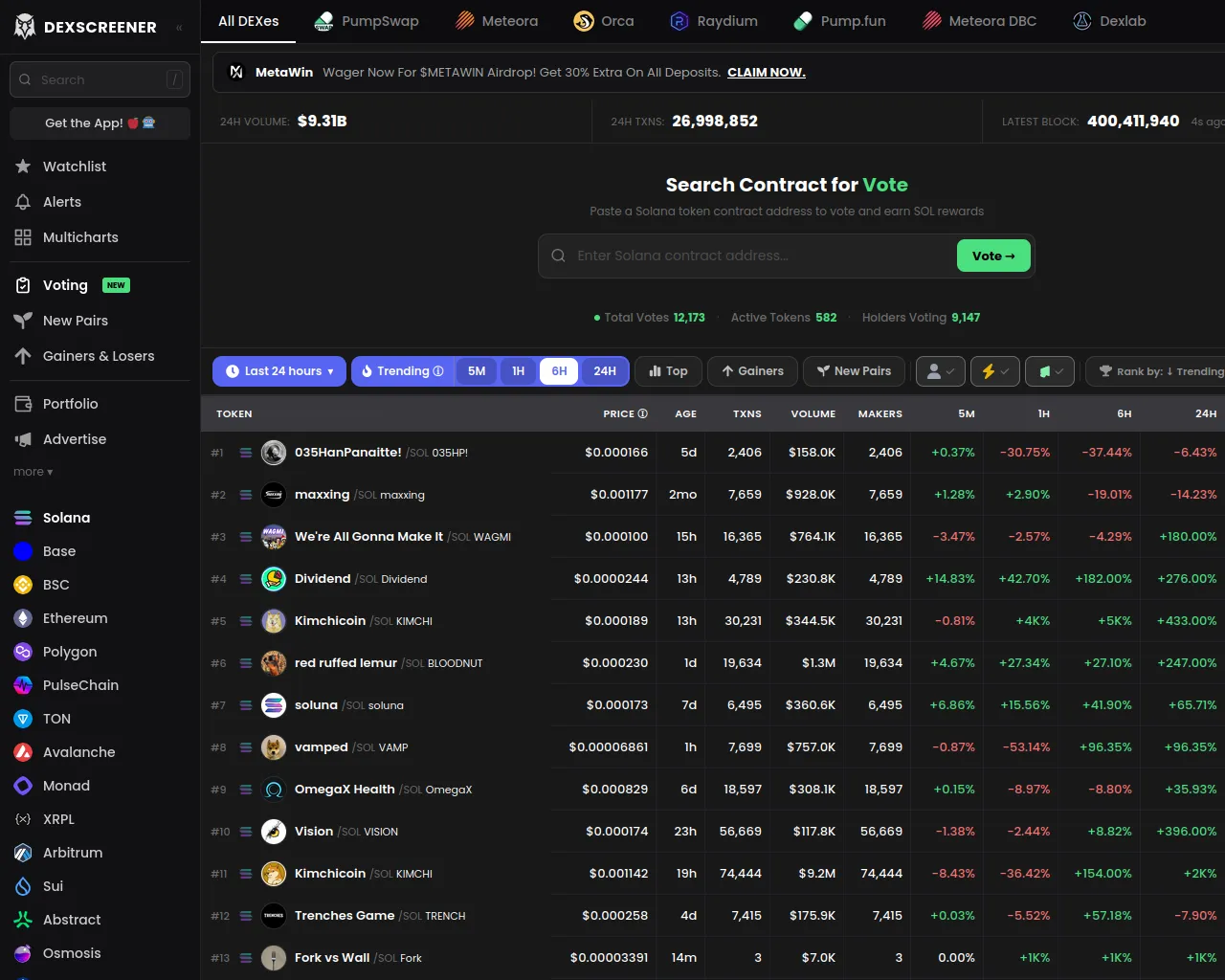Click the Osmosis chain icon
The width and height of the screenshot is (1225, 980).
(23, 953)
